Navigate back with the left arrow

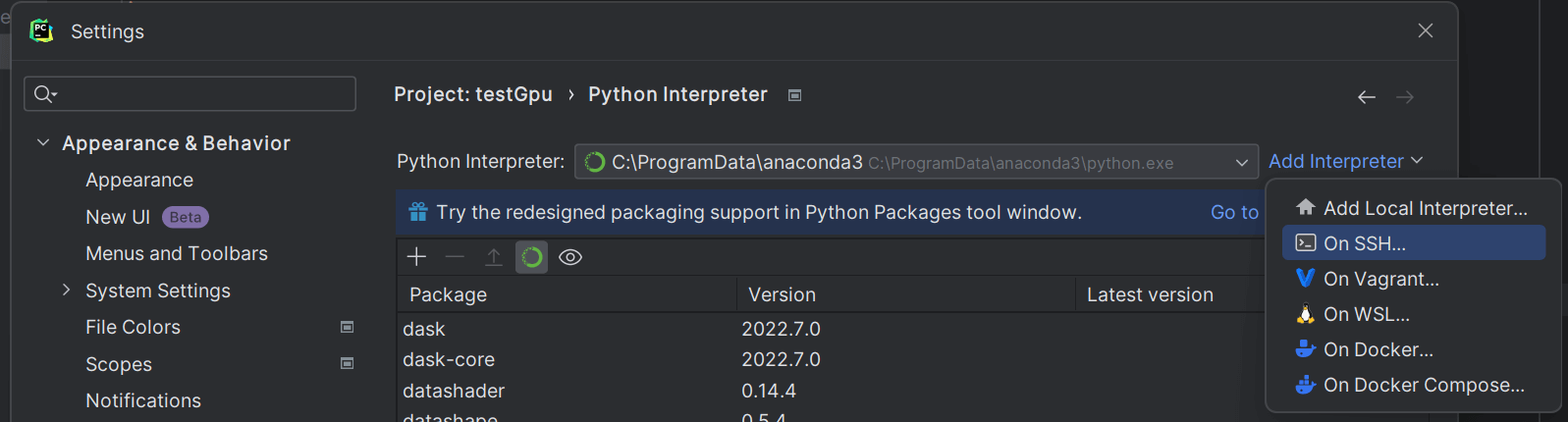(x=1367, y=97)
